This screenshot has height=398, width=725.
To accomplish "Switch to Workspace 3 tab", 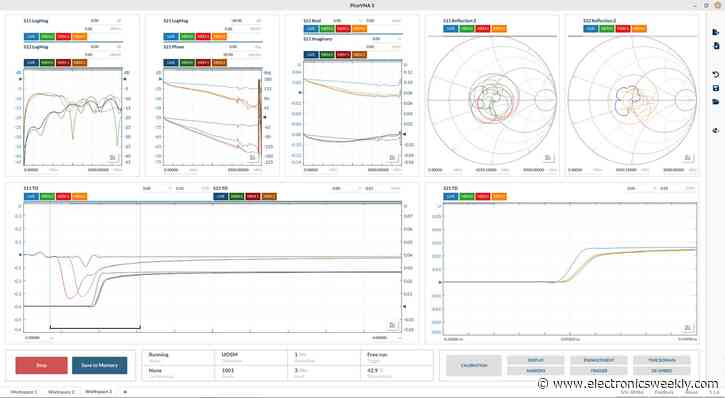I will tap(98, 392).
